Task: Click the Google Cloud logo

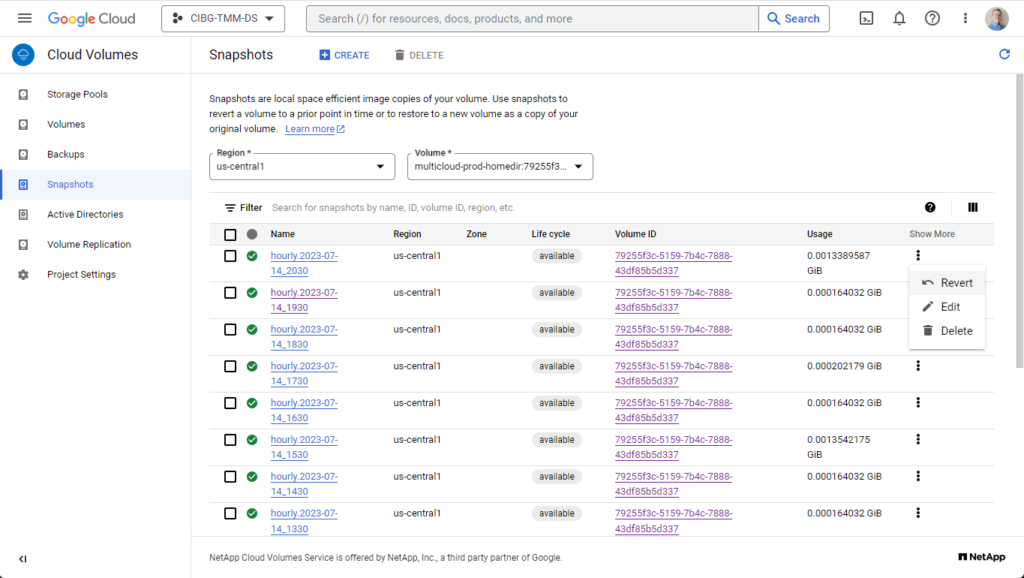Action: pyautogui.click(x=91, y=18)
